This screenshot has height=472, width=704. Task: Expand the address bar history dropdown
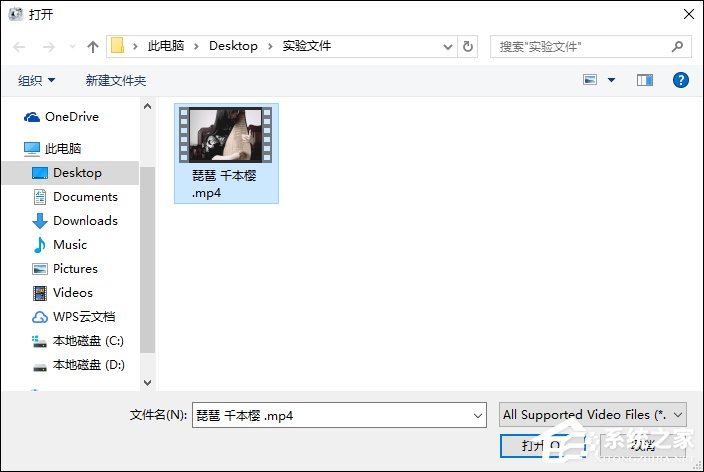(447, 46)
